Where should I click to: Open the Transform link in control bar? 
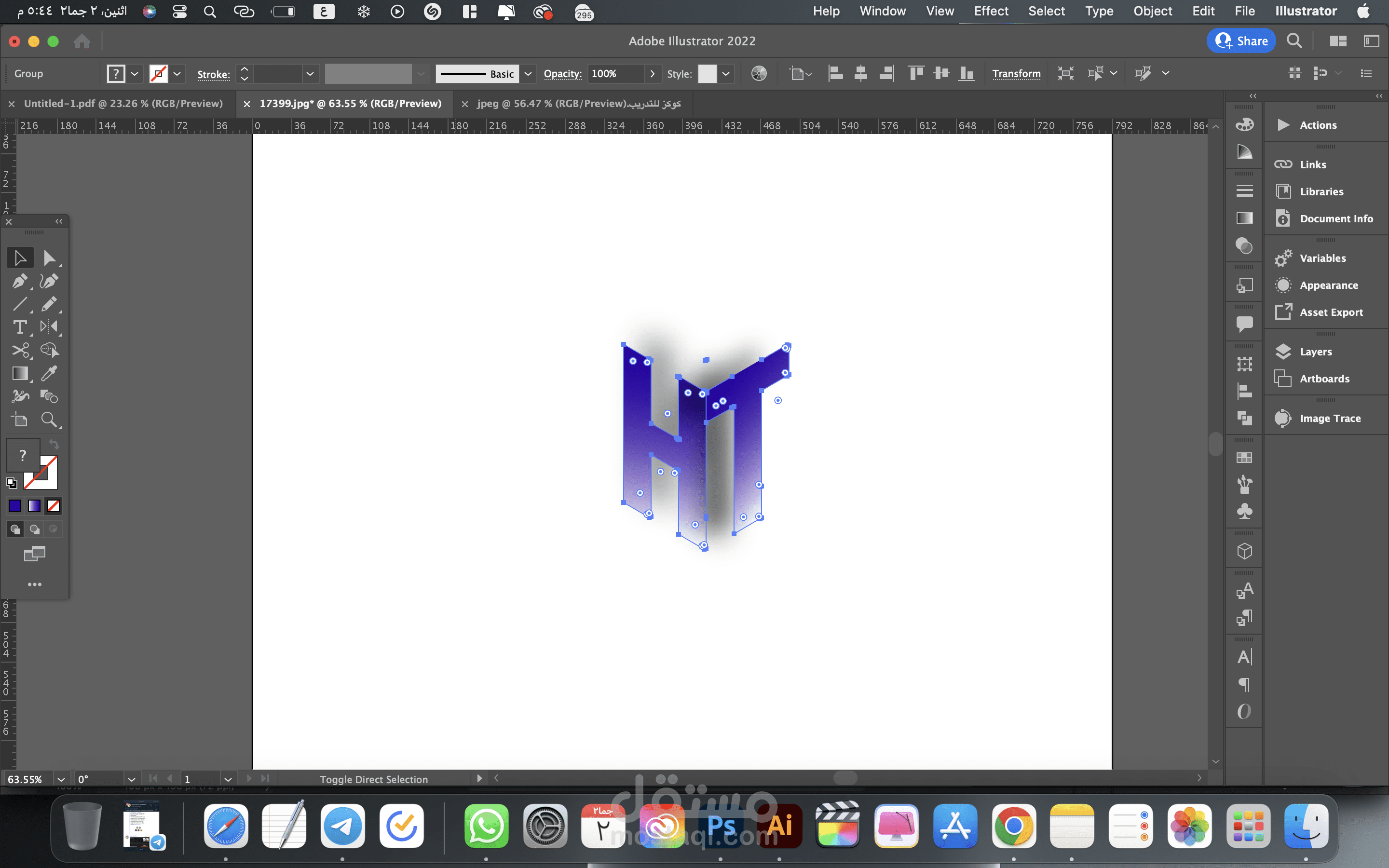point(1016,73)
